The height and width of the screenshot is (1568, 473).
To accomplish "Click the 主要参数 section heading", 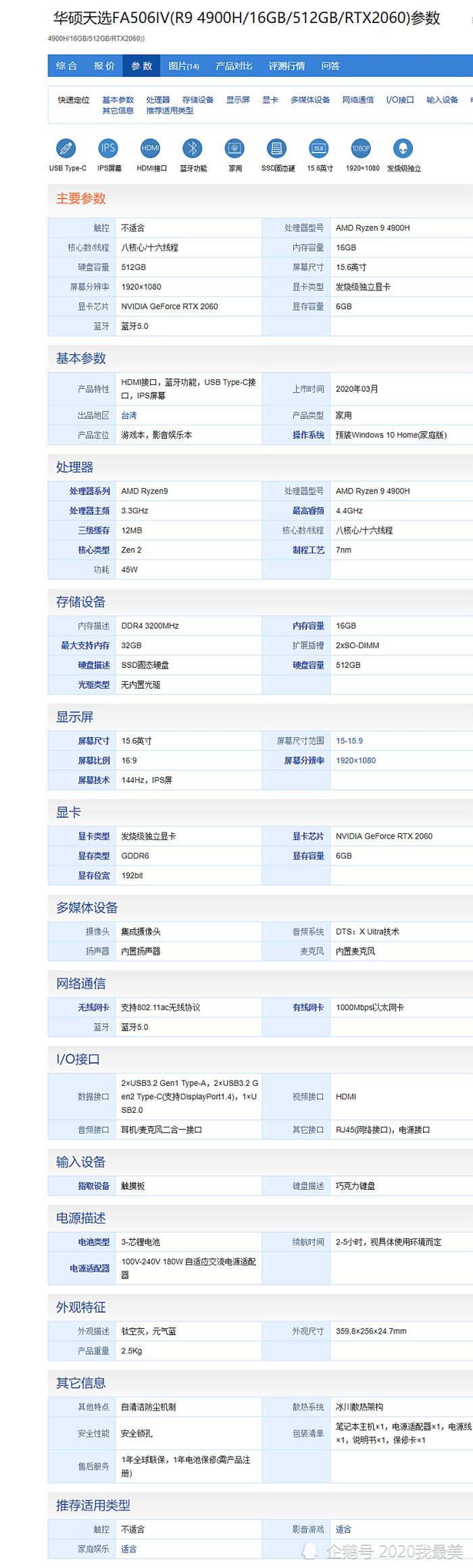I will pos(81,199).
